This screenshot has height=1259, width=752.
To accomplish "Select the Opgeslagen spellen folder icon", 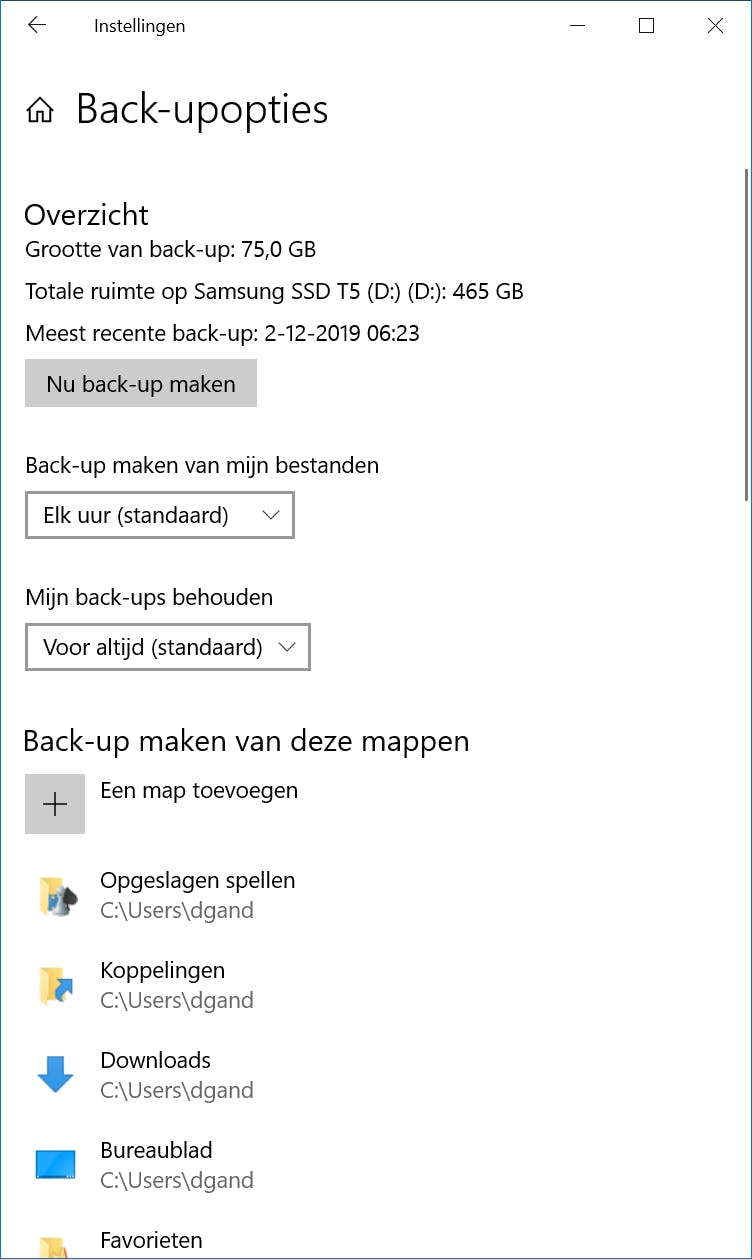I will point(55,895).
